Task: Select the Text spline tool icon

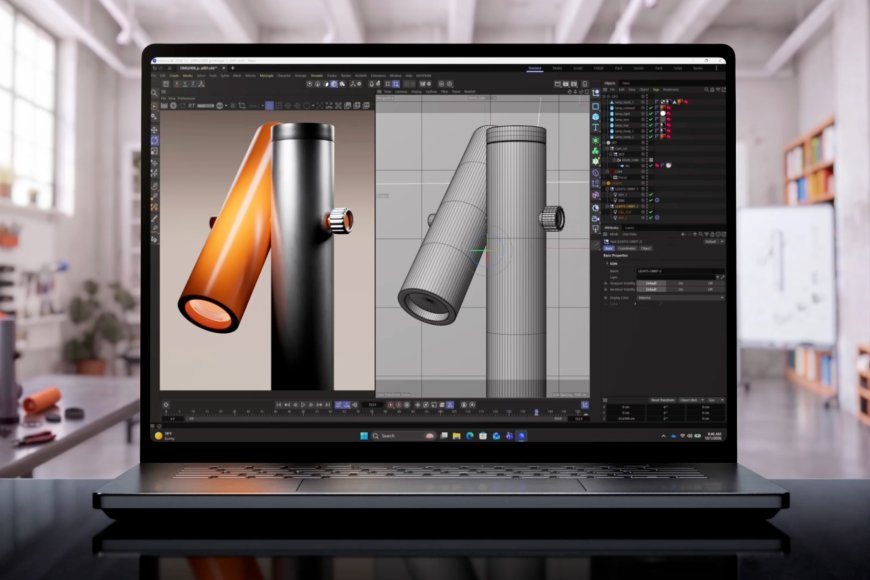Action: (x=596, y=128)
